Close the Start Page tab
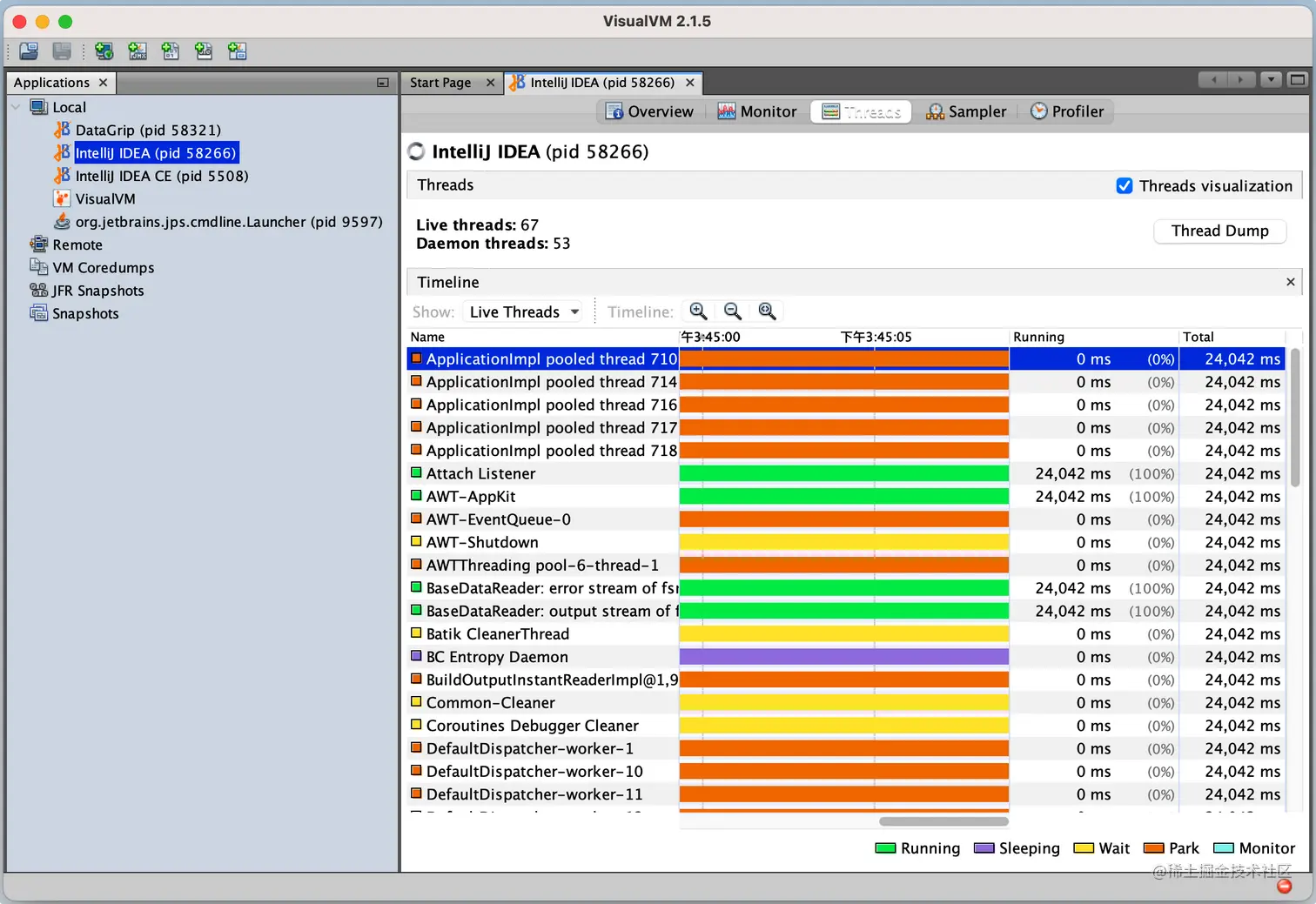The height and width of the screenshot is (904, 1316). pos(490,83)
